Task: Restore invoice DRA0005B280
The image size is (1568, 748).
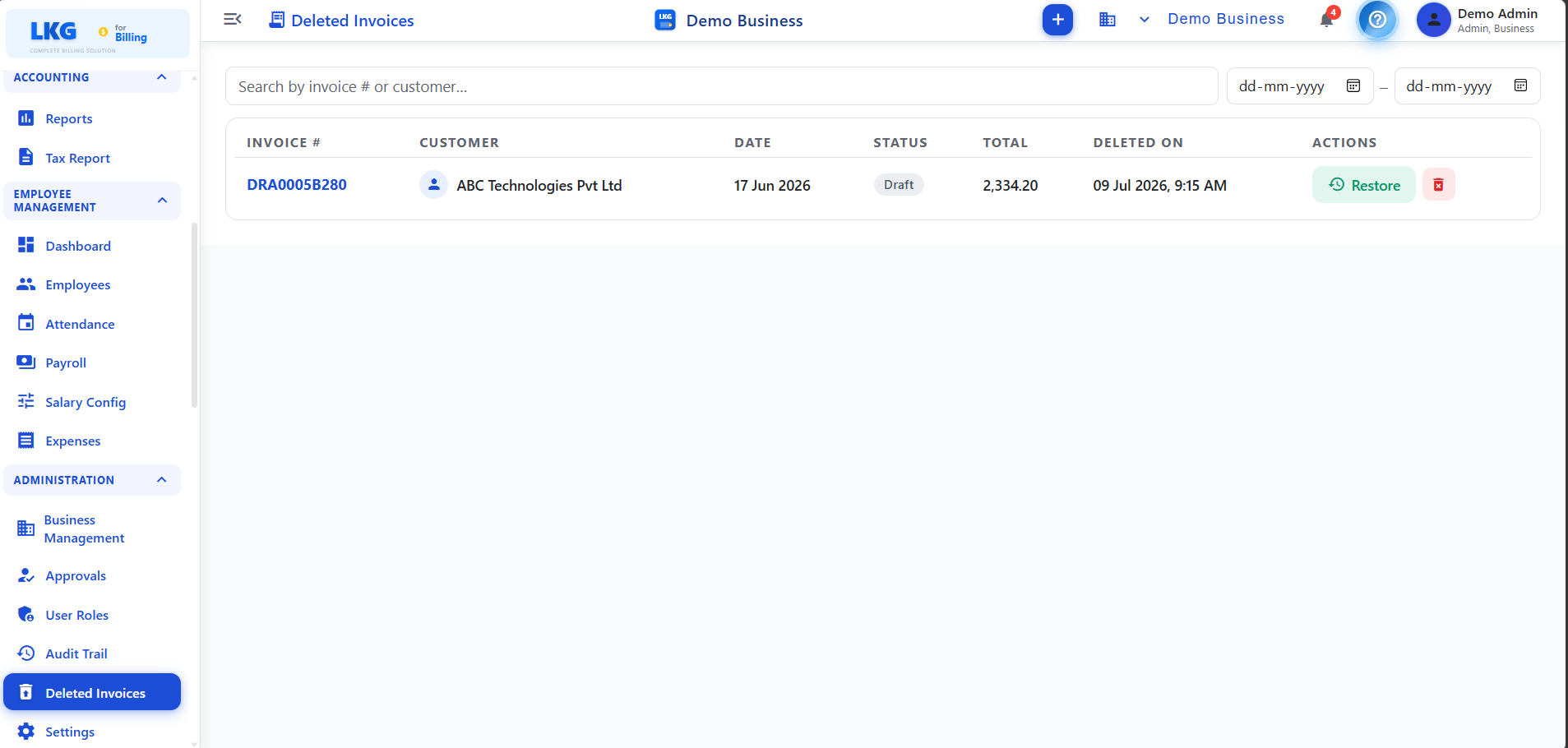Action: (1363, 185)
